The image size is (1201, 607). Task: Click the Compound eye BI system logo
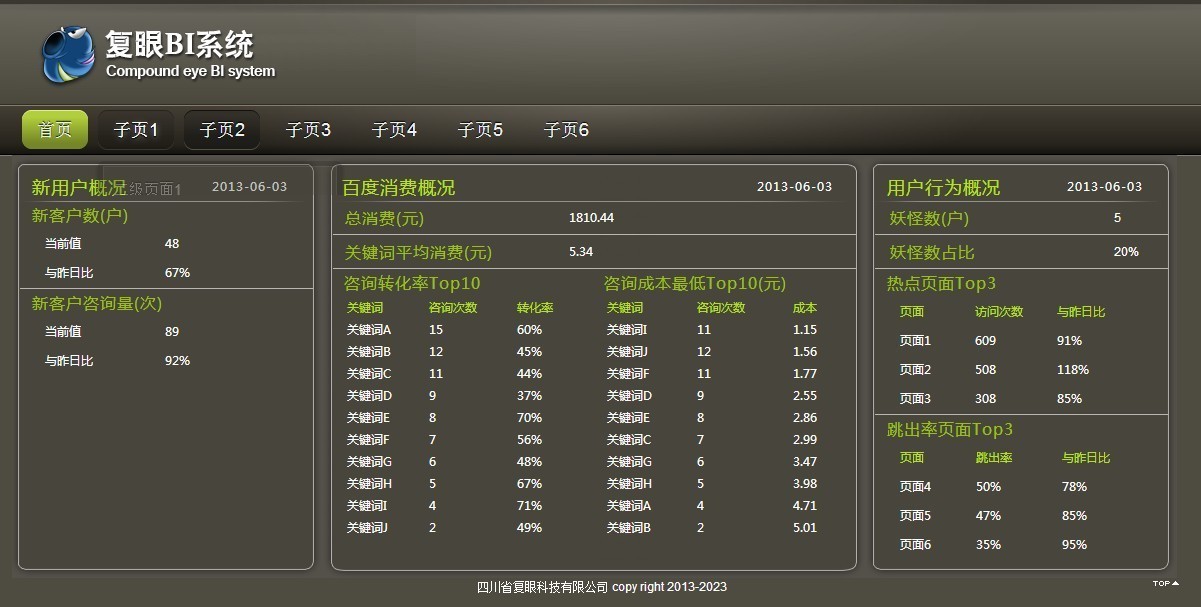click(68, 55)
